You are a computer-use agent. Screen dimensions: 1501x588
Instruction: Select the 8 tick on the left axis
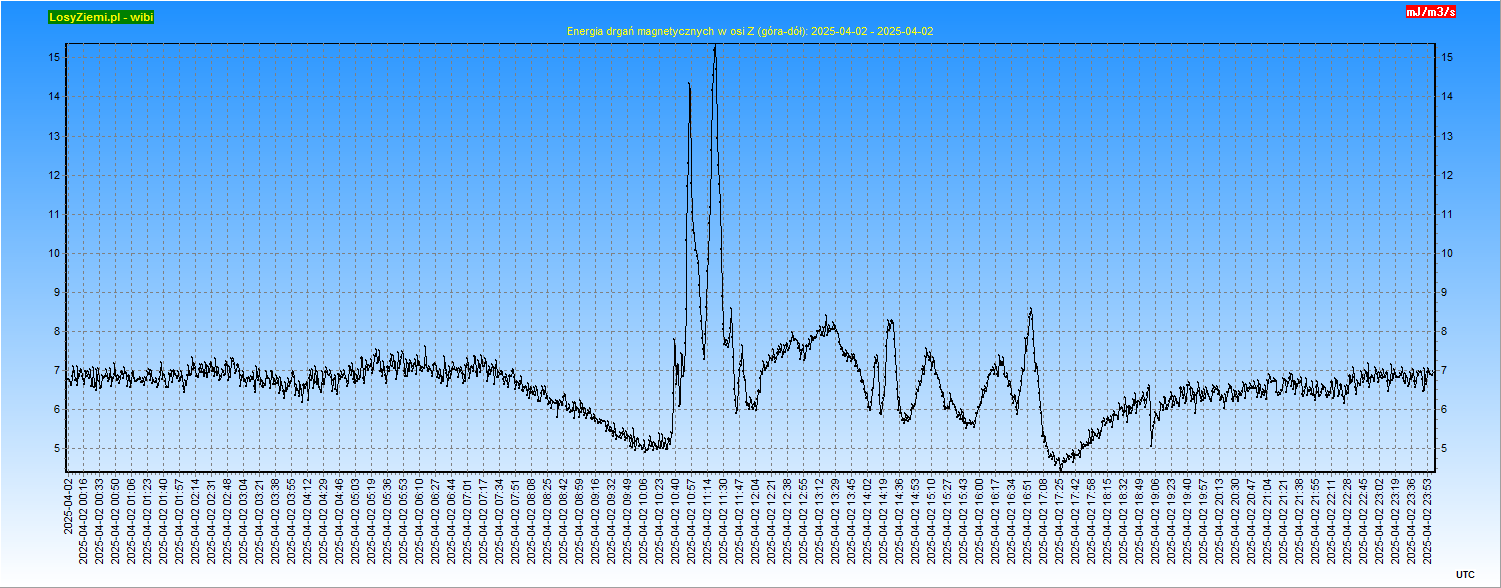pos(55,332)
